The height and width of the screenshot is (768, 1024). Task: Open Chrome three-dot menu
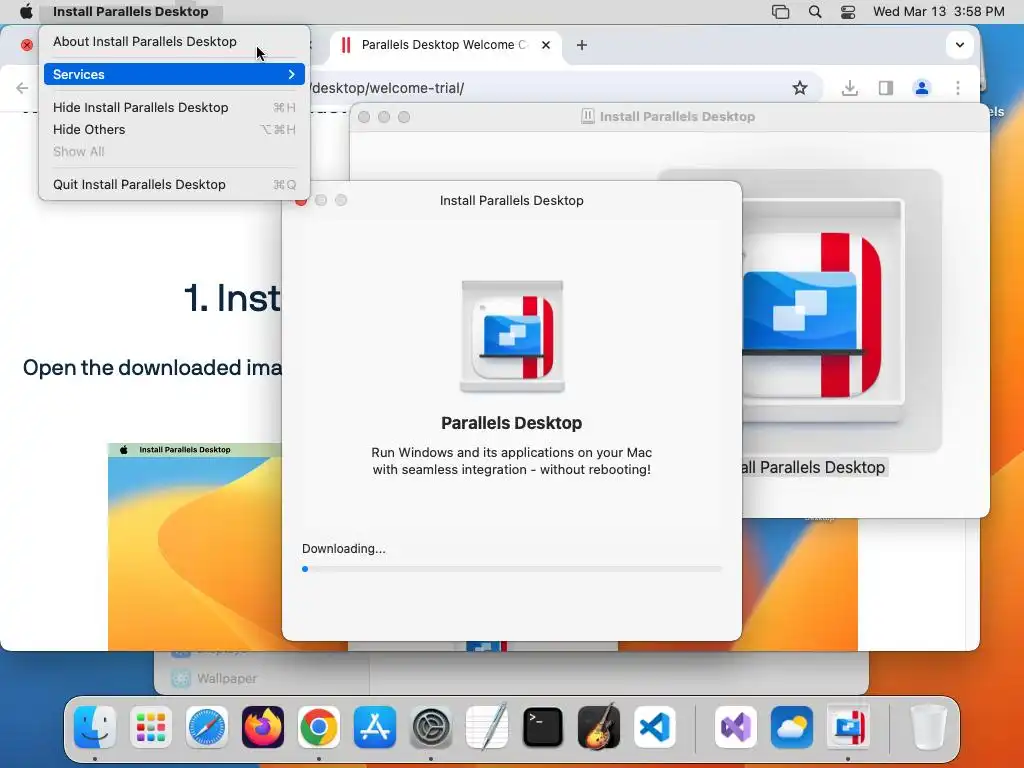coord(957,88)
